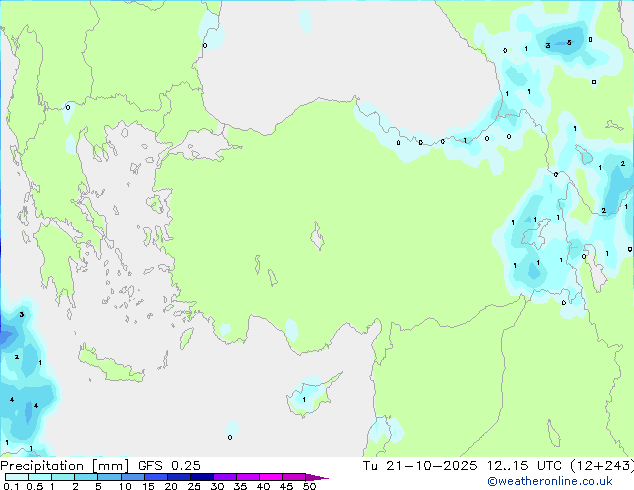634x490 pixels.
Task: Click the "0" value on Bulgarian Black Sea coast
Action: [x=205, y=45]
